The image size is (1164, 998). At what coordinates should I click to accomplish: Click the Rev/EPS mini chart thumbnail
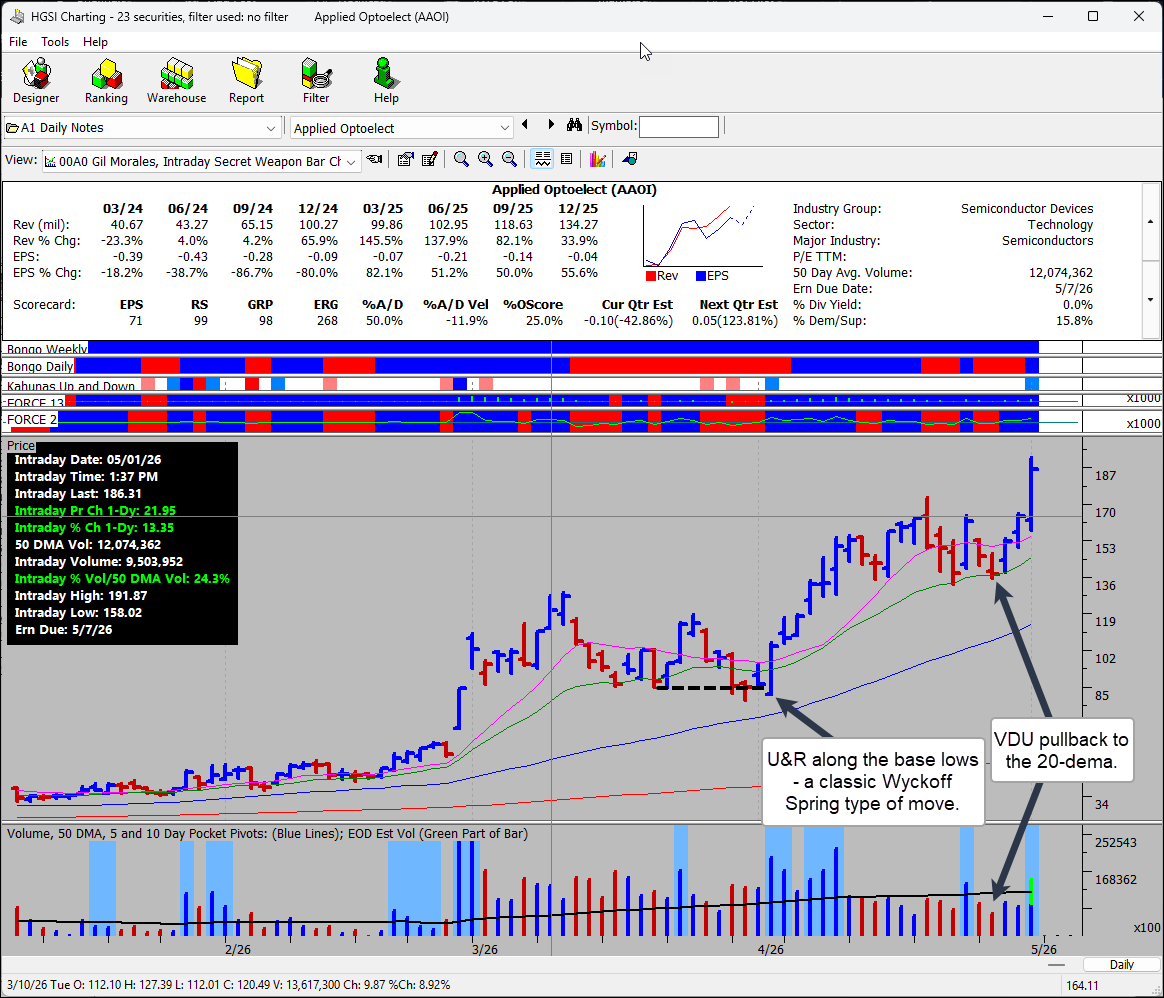pos(702,236)
